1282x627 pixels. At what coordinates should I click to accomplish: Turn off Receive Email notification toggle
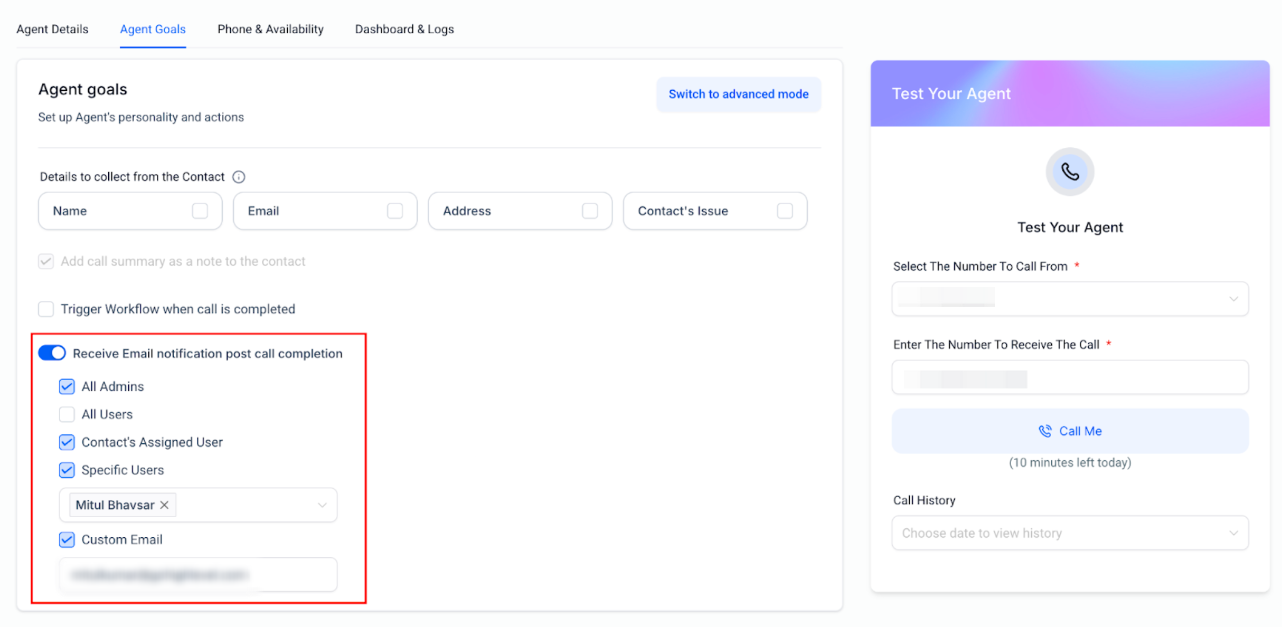click(x=52, y=353)
